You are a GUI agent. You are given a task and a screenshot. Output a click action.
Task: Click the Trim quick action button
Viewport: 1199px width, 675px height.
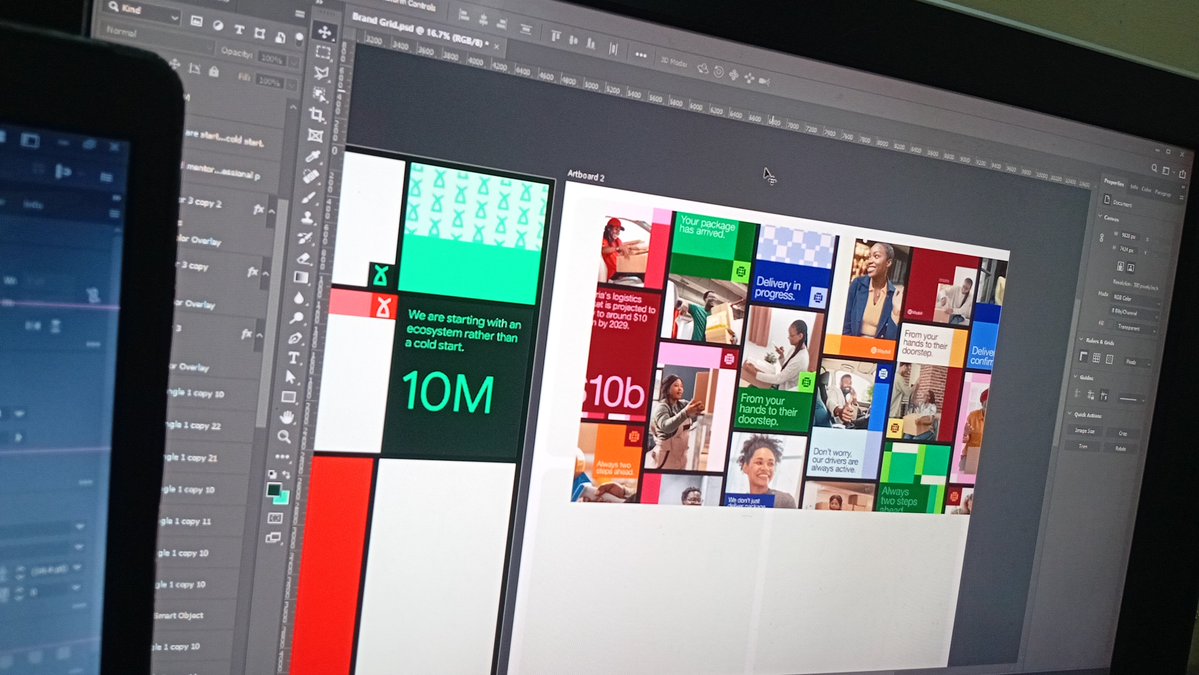(1083, 446)
